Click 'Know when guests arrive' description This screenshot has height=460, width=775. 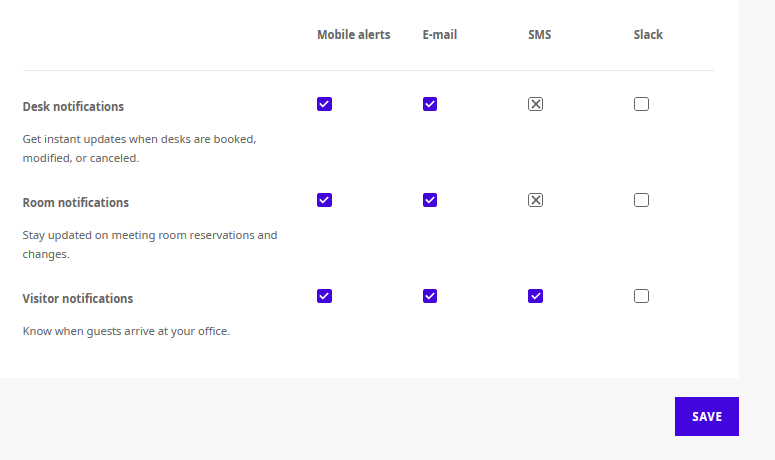tap(126, 331)
